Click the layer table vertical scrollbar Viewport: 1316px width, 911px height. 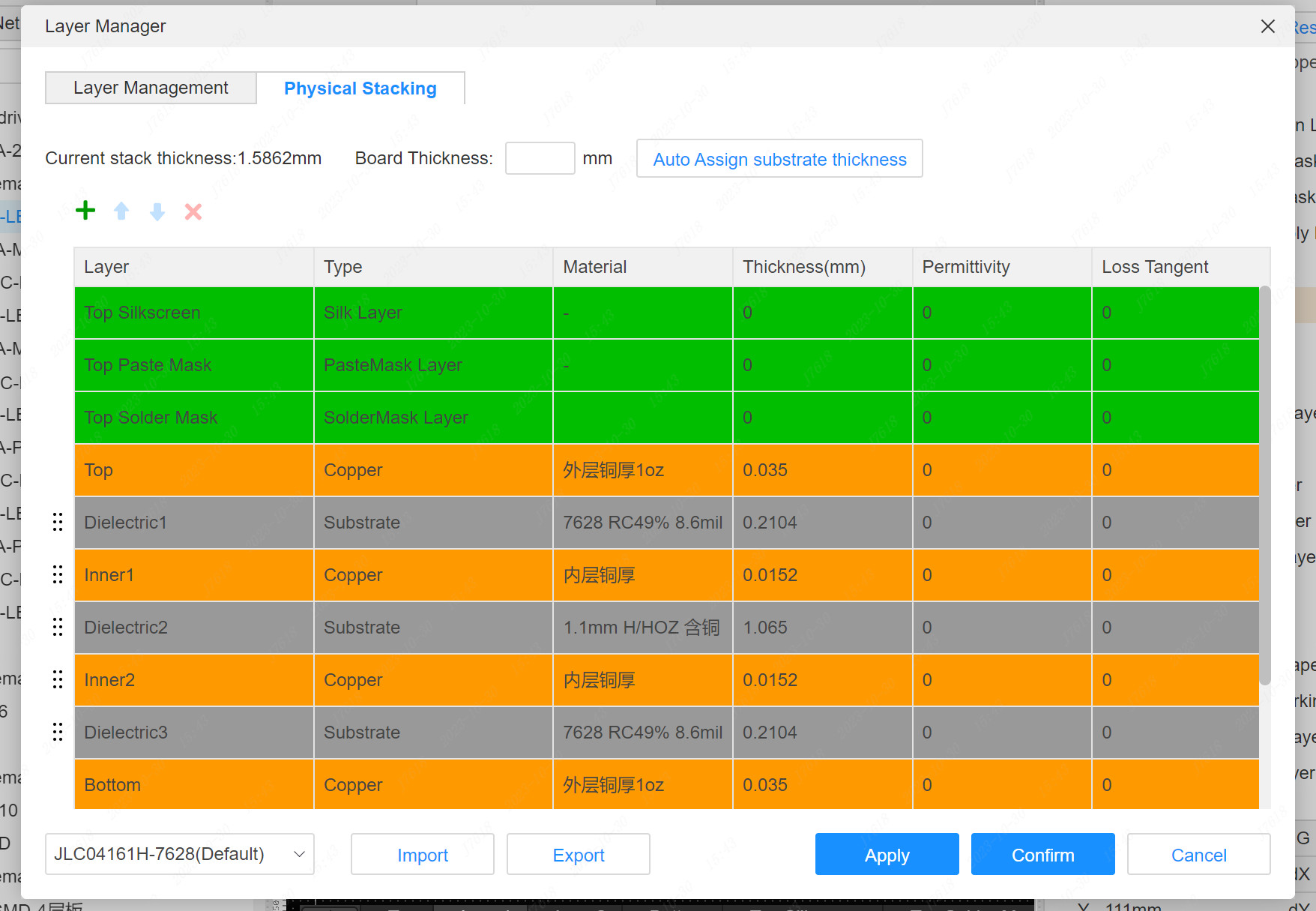(x=1265, y=485)
